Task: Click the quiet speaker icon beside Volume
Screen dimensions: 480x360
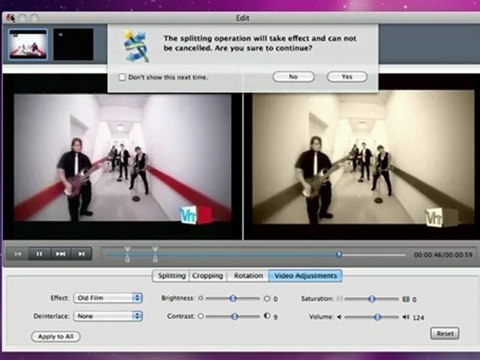Action: tap(339, 317)
